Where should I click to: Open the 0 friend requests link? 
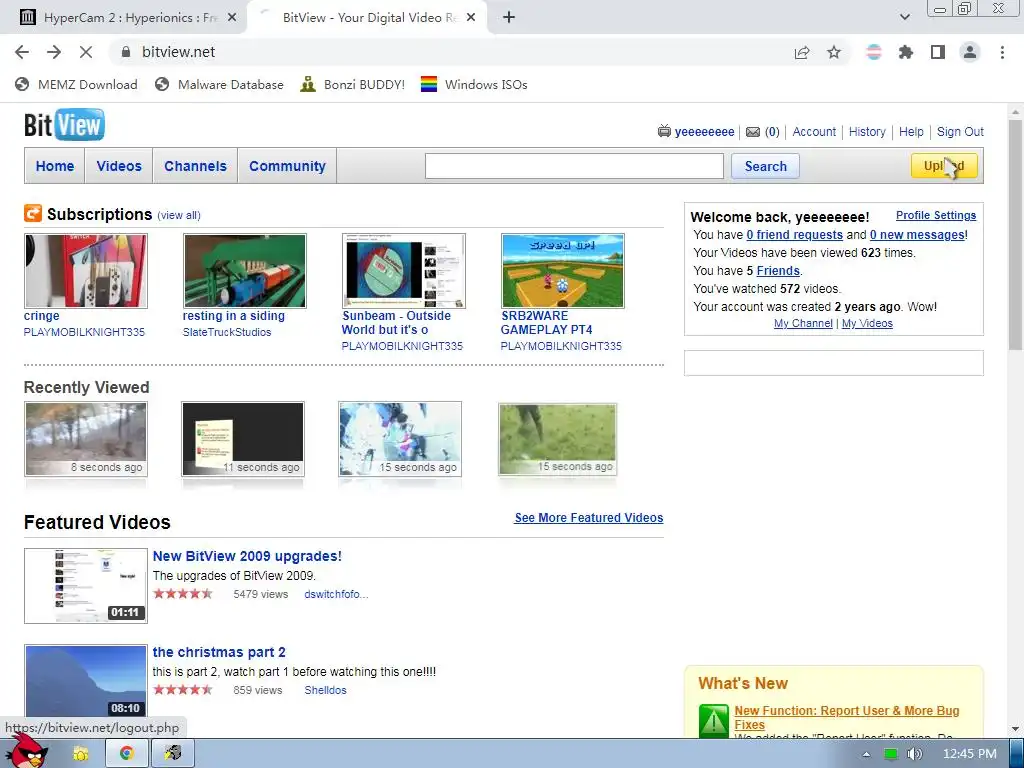(794, 234)
